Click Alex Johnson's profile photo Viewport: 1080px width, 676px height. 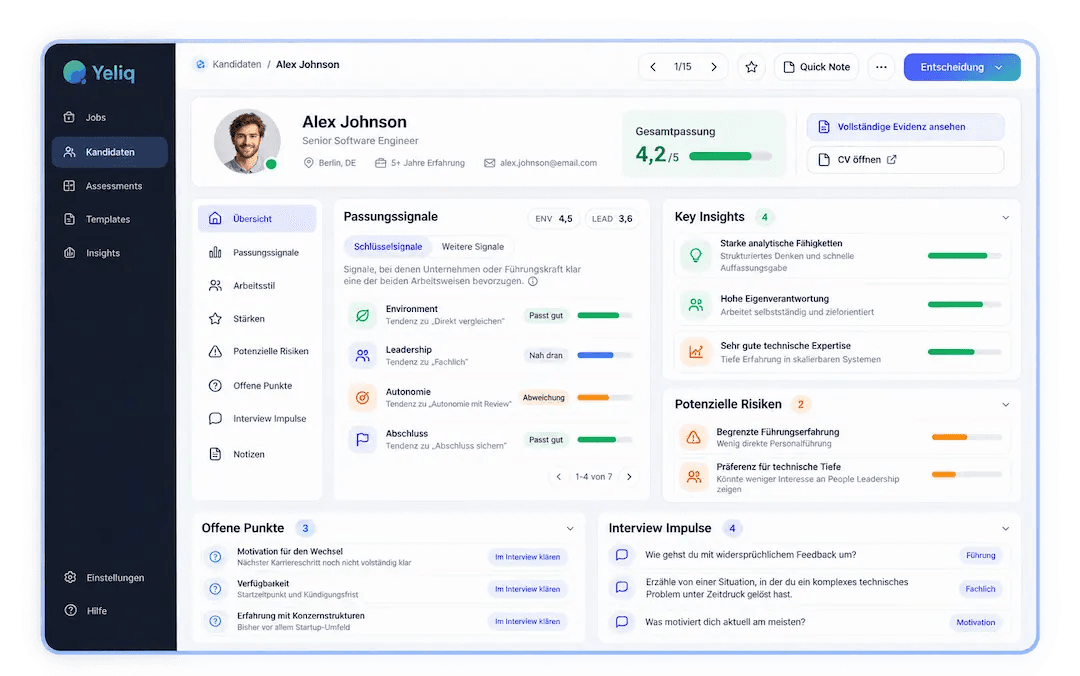(x=247, y=141)
